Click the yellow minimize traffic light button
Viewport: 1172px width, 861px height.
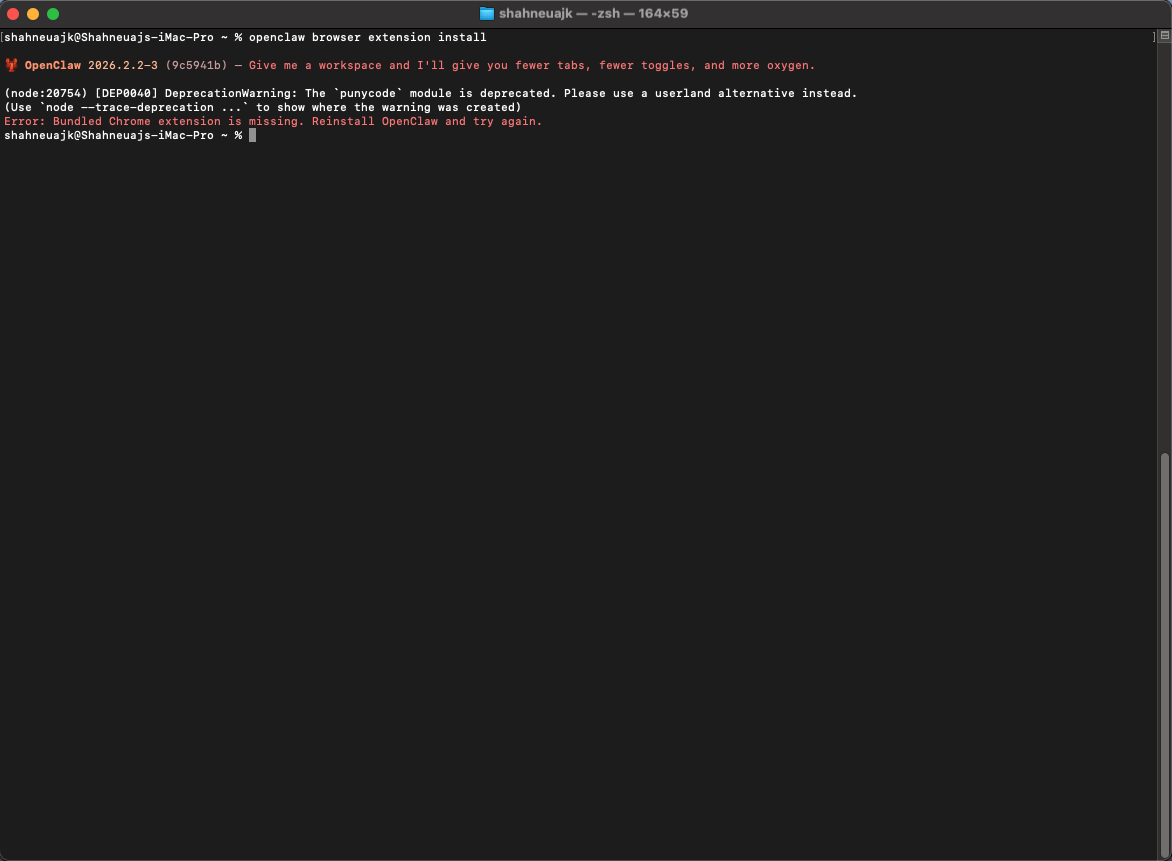coord(34,14)
